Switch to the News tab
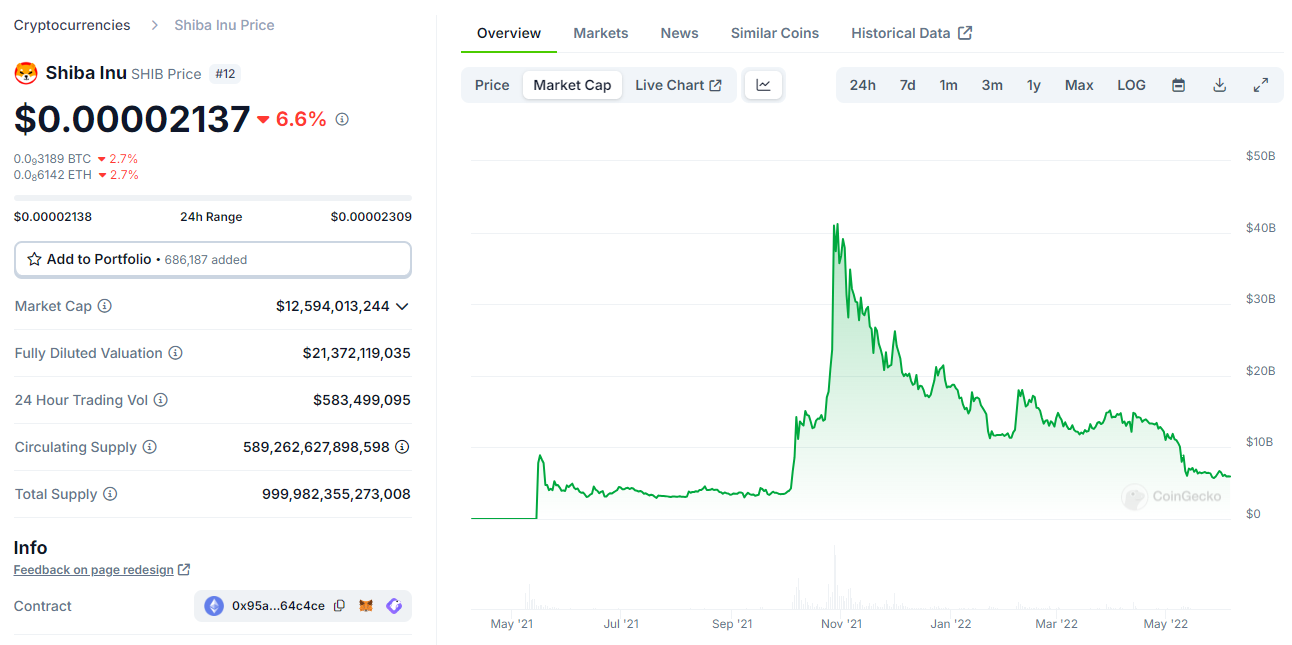The height and width of the screenshot is (645, 1292). click(x=679, y=33)
